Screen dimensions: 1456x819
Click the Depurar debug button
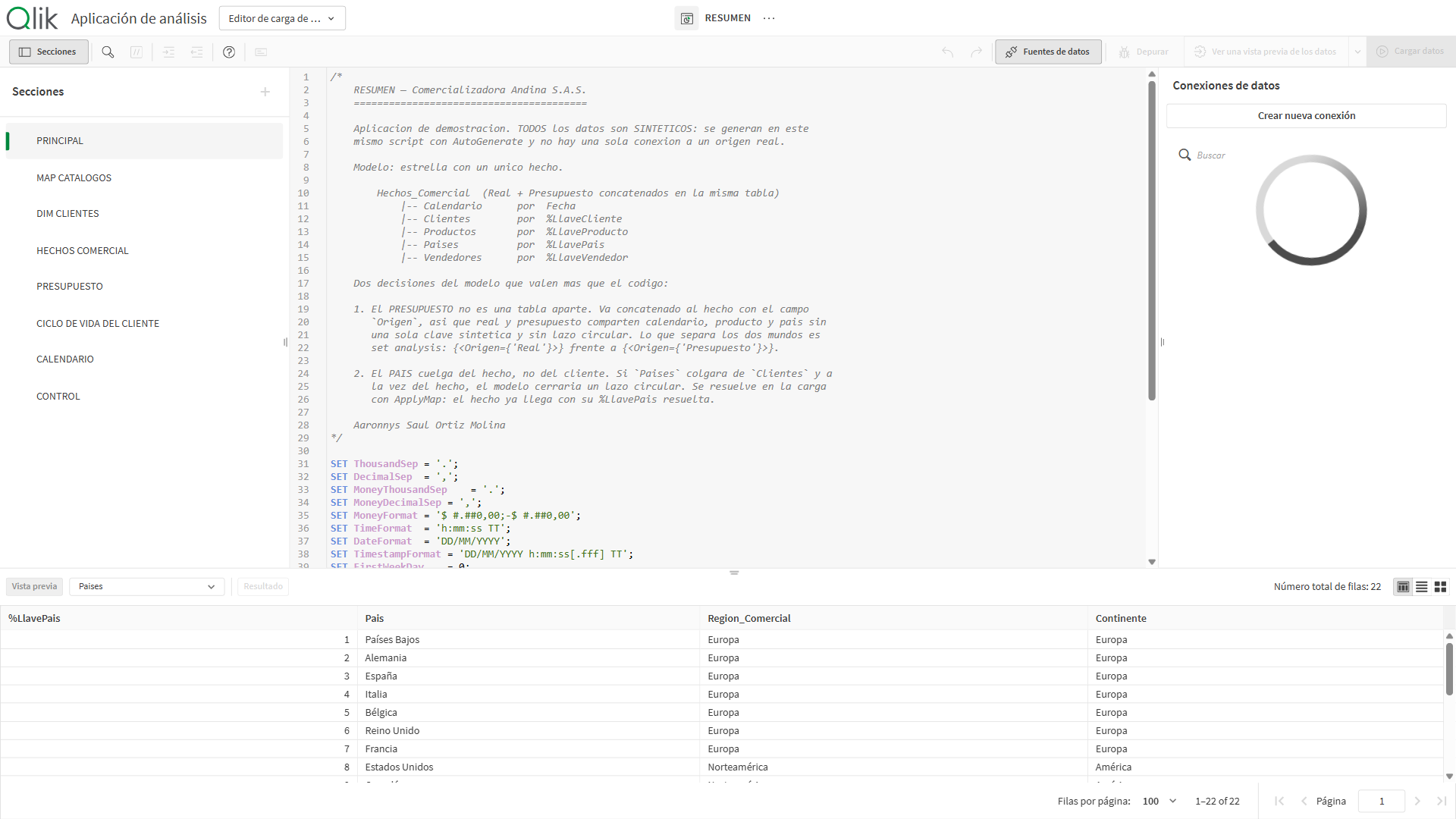[1144, 52]
